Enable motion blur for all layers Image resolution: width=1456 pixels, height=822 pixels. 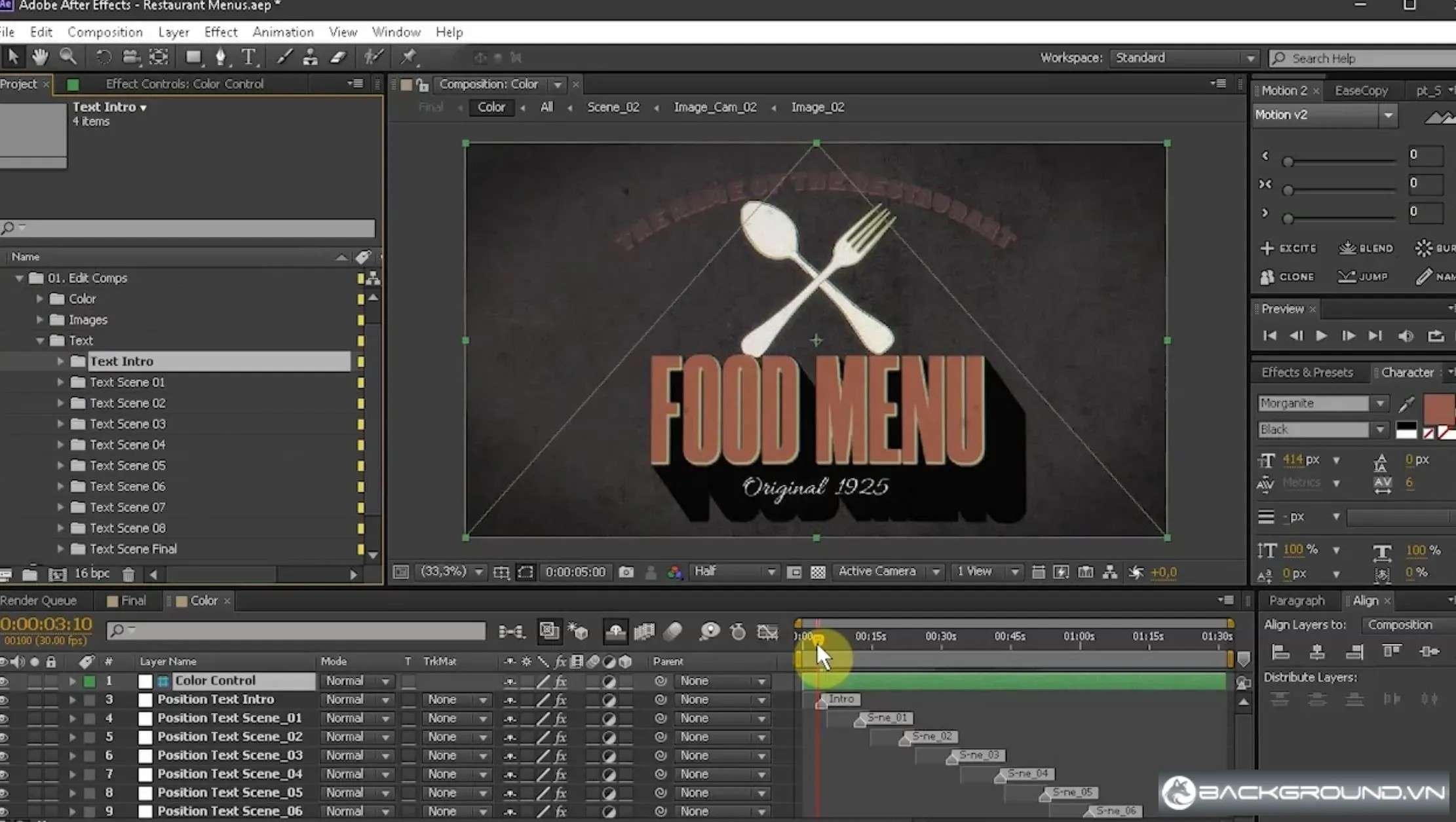674,631
